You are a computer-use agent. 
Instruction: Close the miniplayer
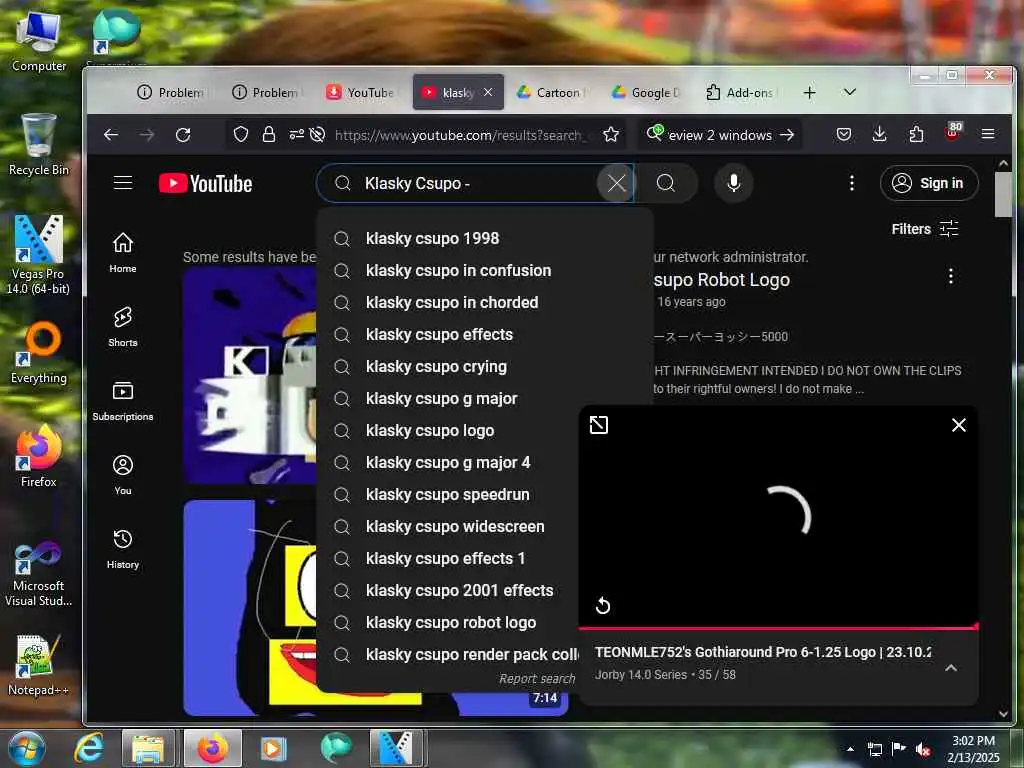(x=958, y=425)
